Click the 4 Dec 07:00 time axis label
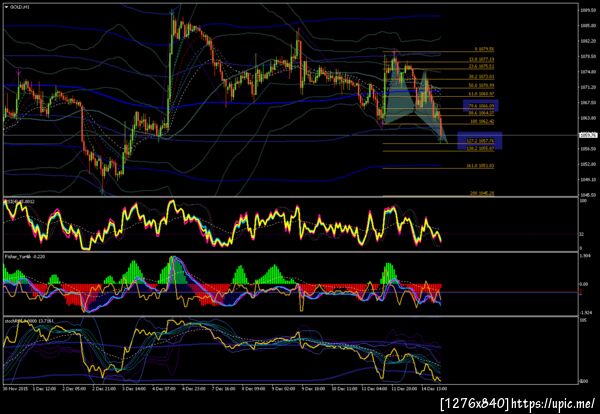 tap(165, 388)
